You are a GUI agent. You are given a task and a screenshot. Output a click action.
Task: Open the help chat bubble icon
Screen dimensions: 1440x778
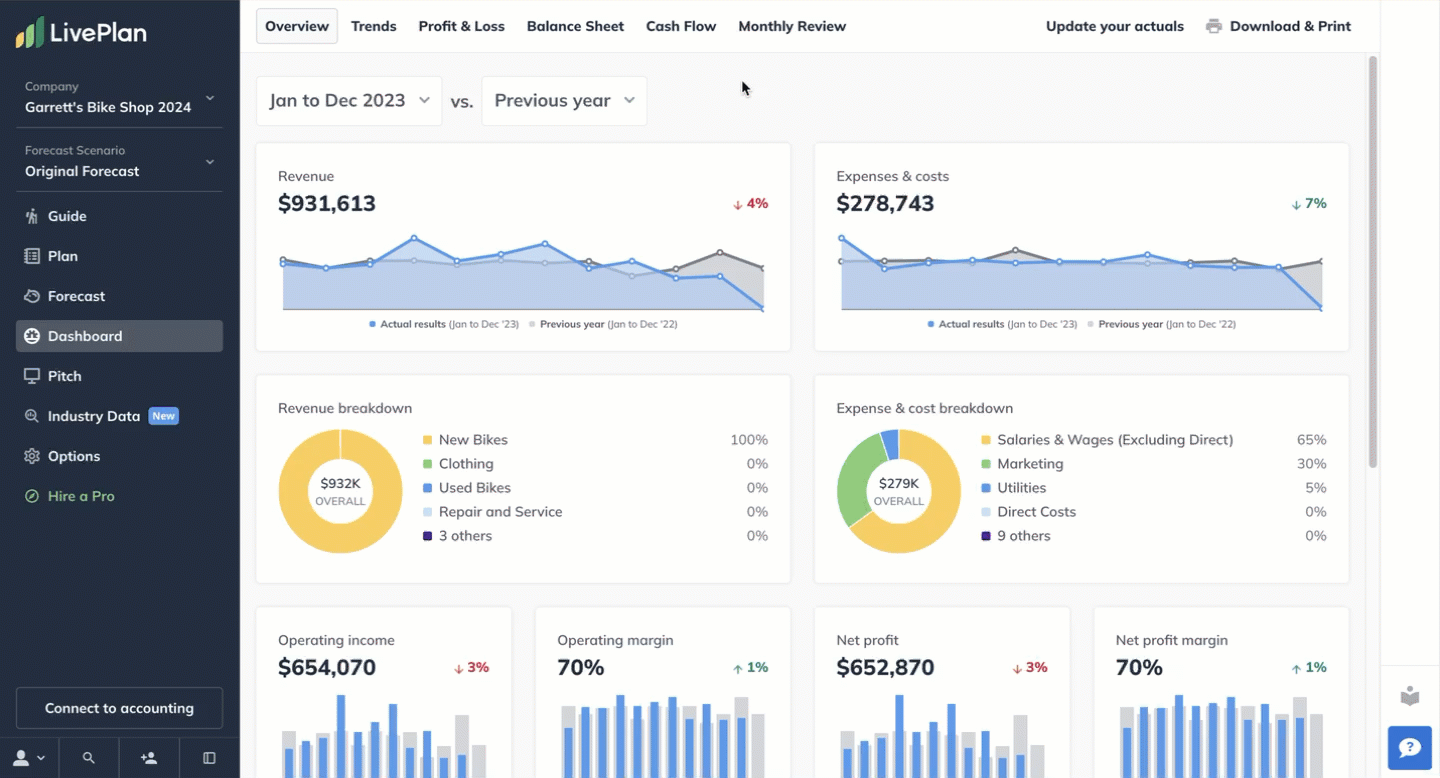click(1410, 748)
